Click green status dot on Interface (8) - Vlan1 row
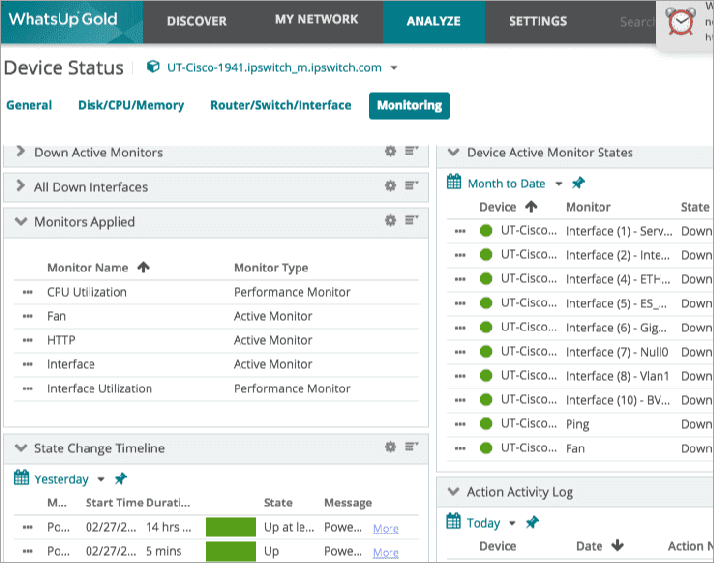Image resolution: width=714 pixels, height=563 pixels. 486,375
